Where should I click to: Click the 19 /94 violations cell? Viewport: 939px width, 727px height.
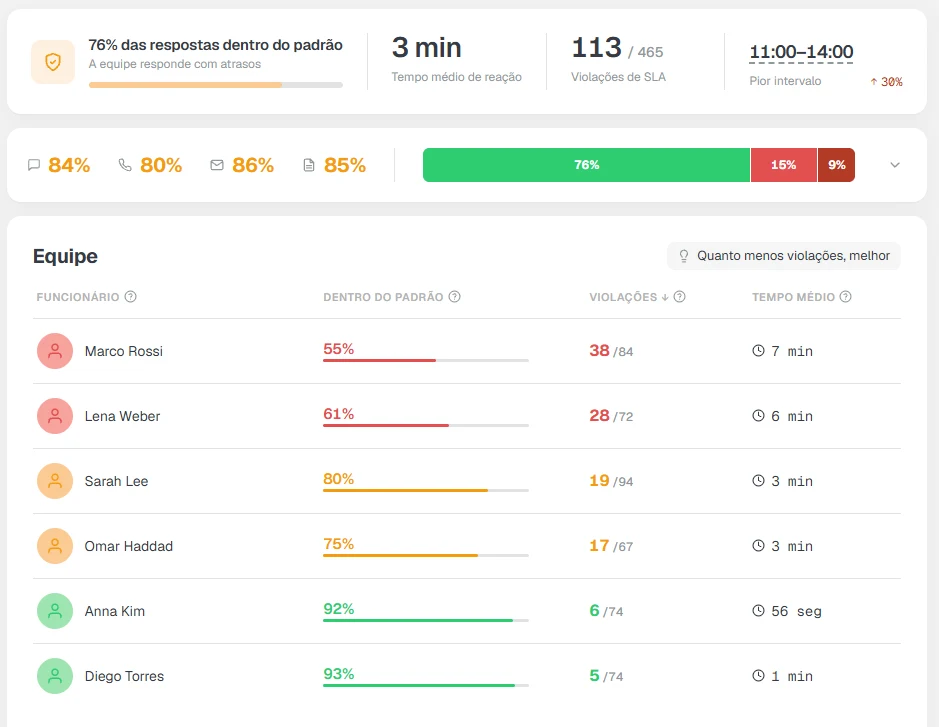pos(611,481)
